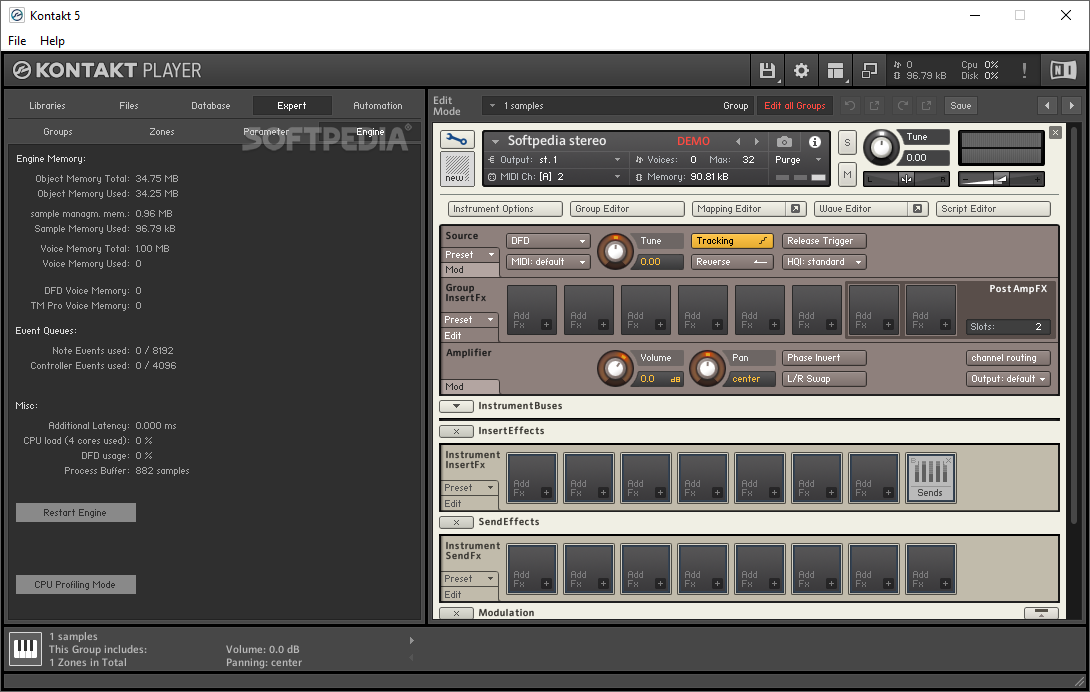Open the Group Editor
The width and height of the screenshot is (1090, 692).
click(x=627, y=209)
